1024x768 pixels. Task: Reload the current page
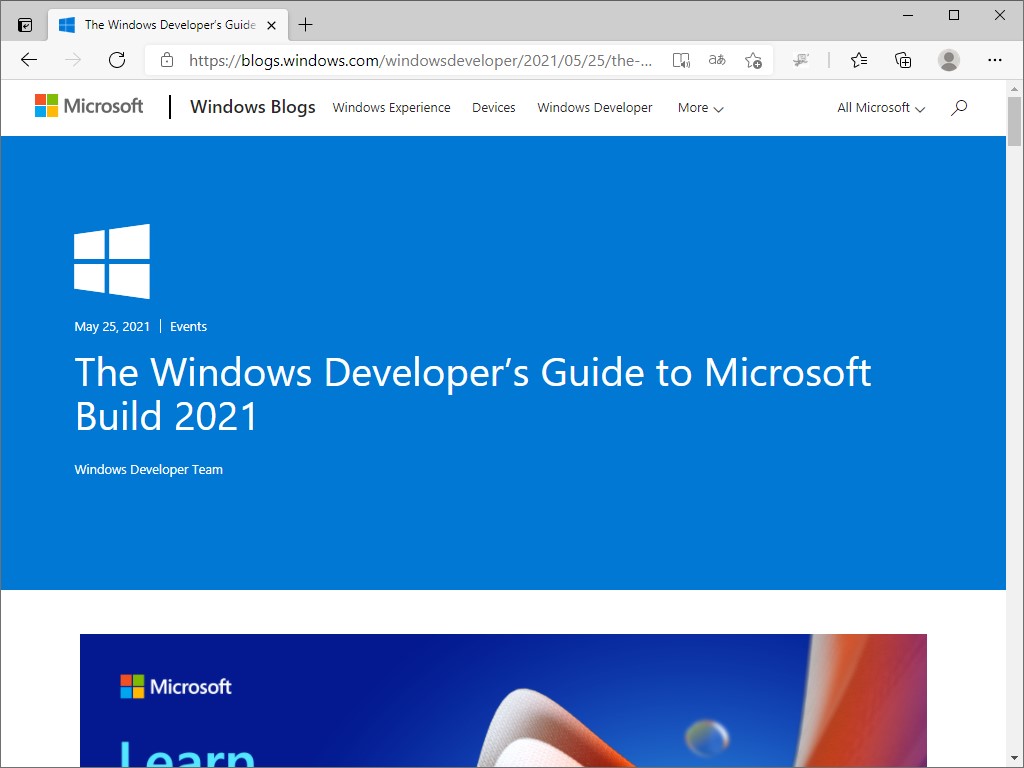[117, 60]
